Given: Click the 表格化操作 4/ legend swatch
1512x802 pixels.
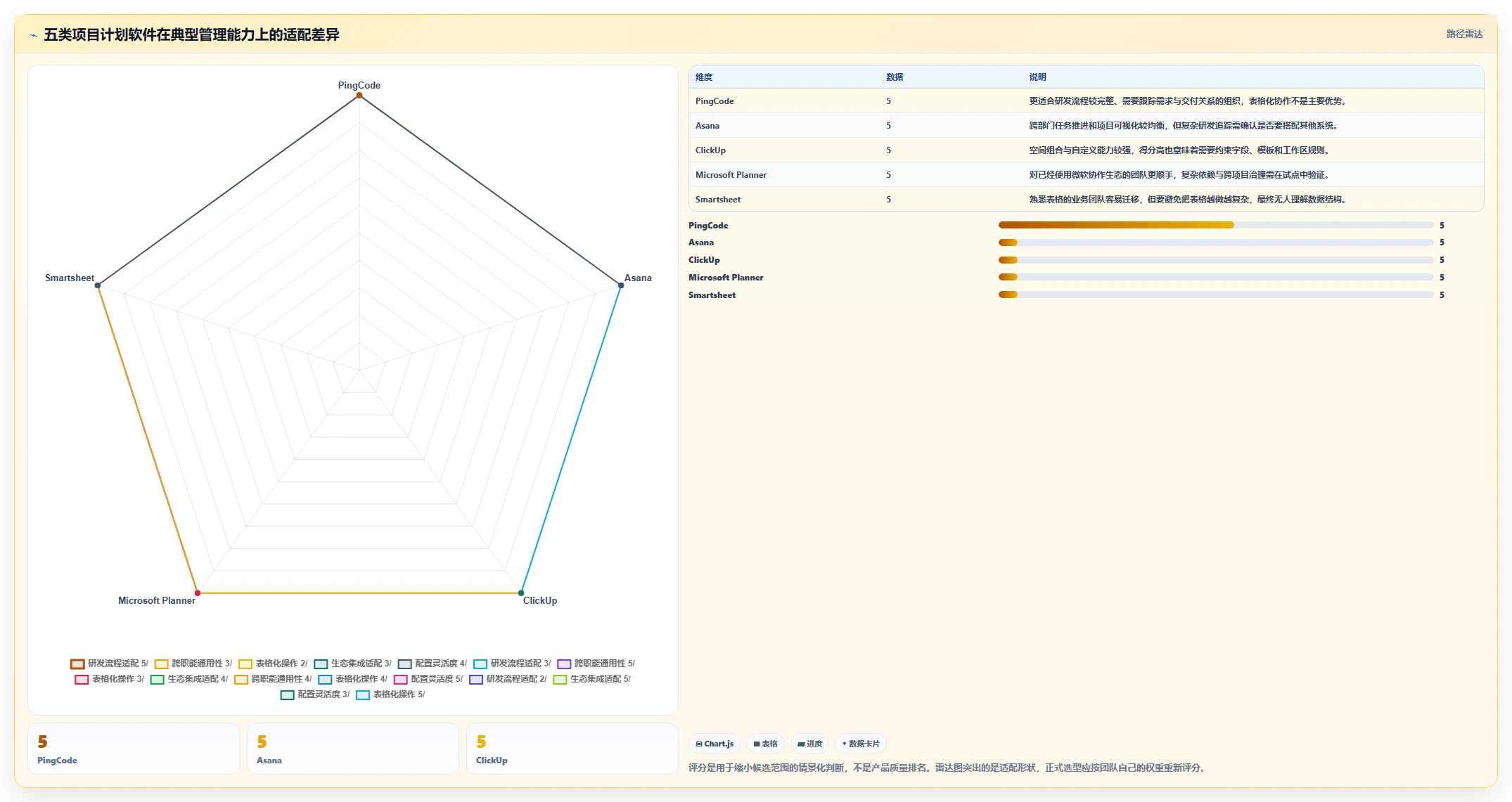Looking at the screenshot, I should 325,680.
